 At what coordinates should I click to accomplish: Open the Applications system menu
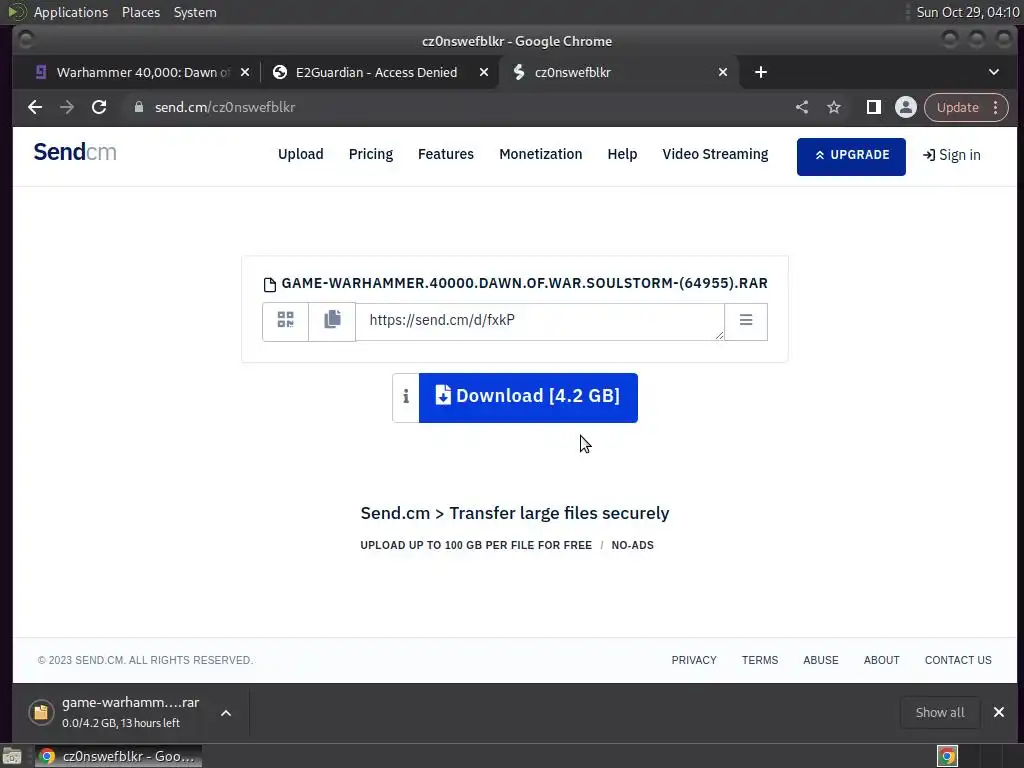71,12
